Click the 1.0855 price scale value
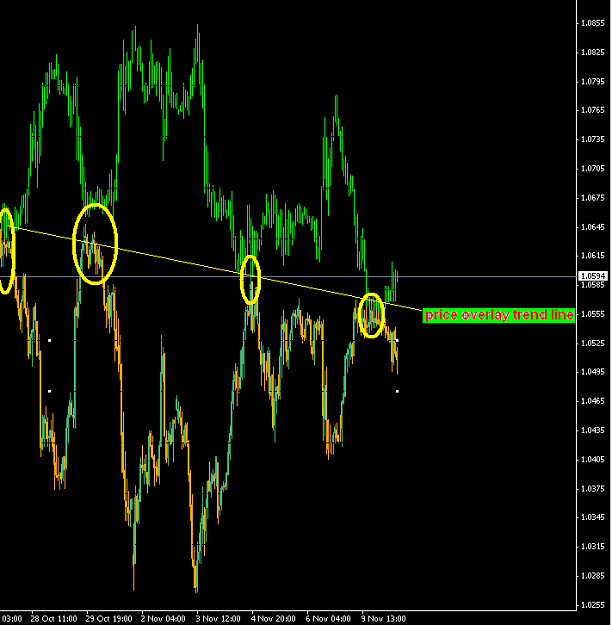This screenshot has width=612, height=625. click(593, 23)
